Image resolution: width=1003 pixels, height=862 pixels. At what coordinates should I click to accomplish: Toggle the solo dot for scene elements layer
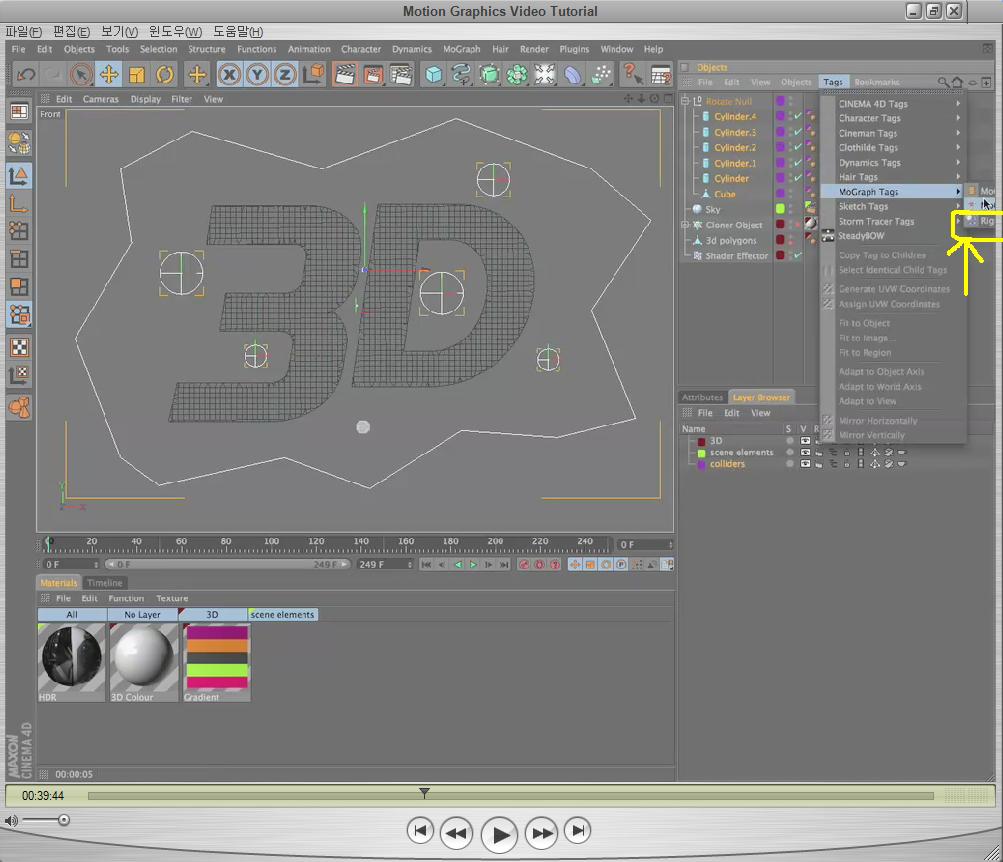(790, 452)
